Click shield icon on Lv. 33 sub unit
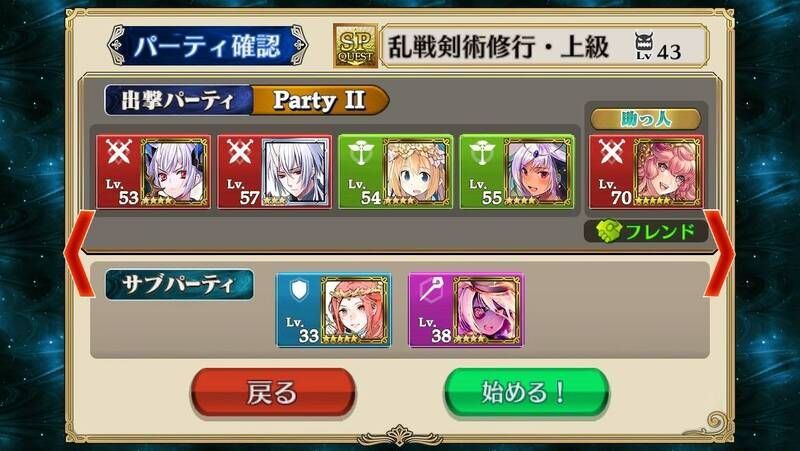Image resolution: width=800 pixels, height=451 pixels. [x=299, y=289]
